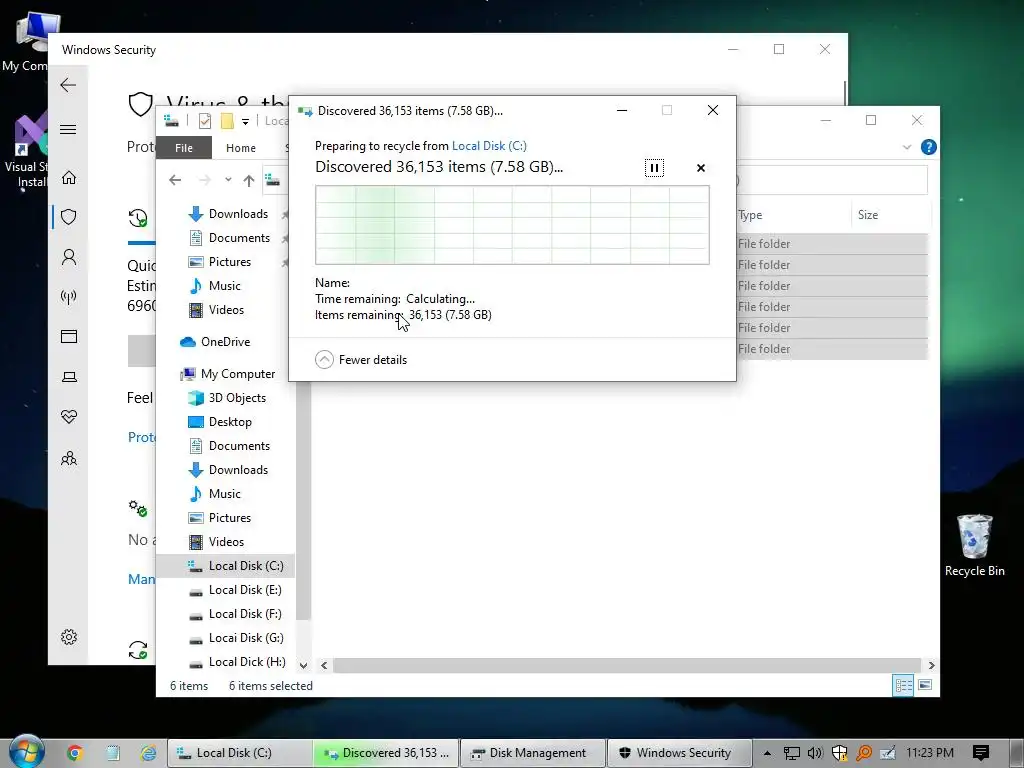Screen dimensions: 1024x768
Task: Click back arrow in Windows Security
Action: (68, 85)
